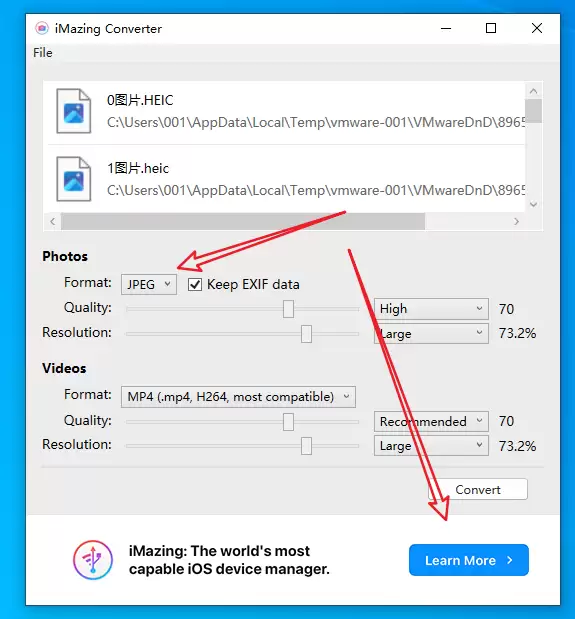This screenshot has width=575, height=619.
Task: Click the iMazing USB logo in banner
Action: tap(93, 560)
